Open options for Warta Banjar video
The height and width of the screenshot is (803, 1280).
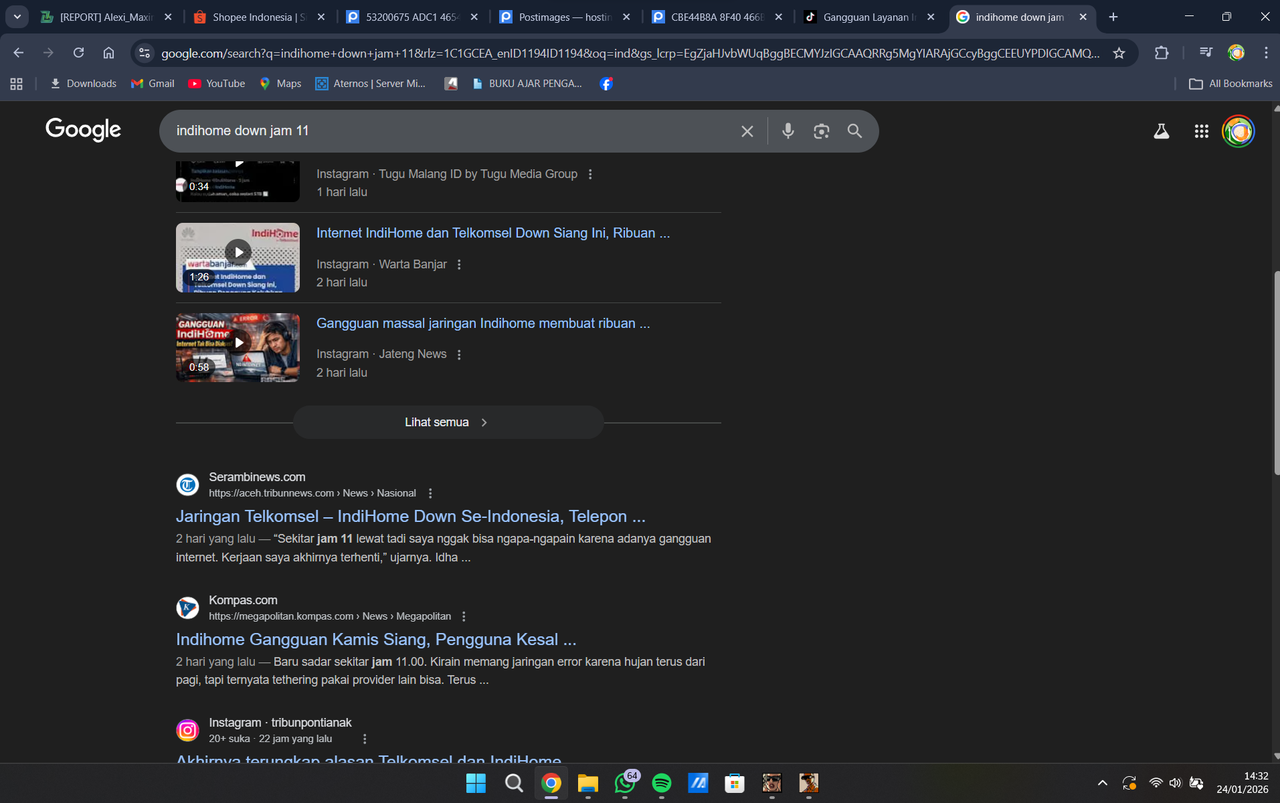point(459,265)
